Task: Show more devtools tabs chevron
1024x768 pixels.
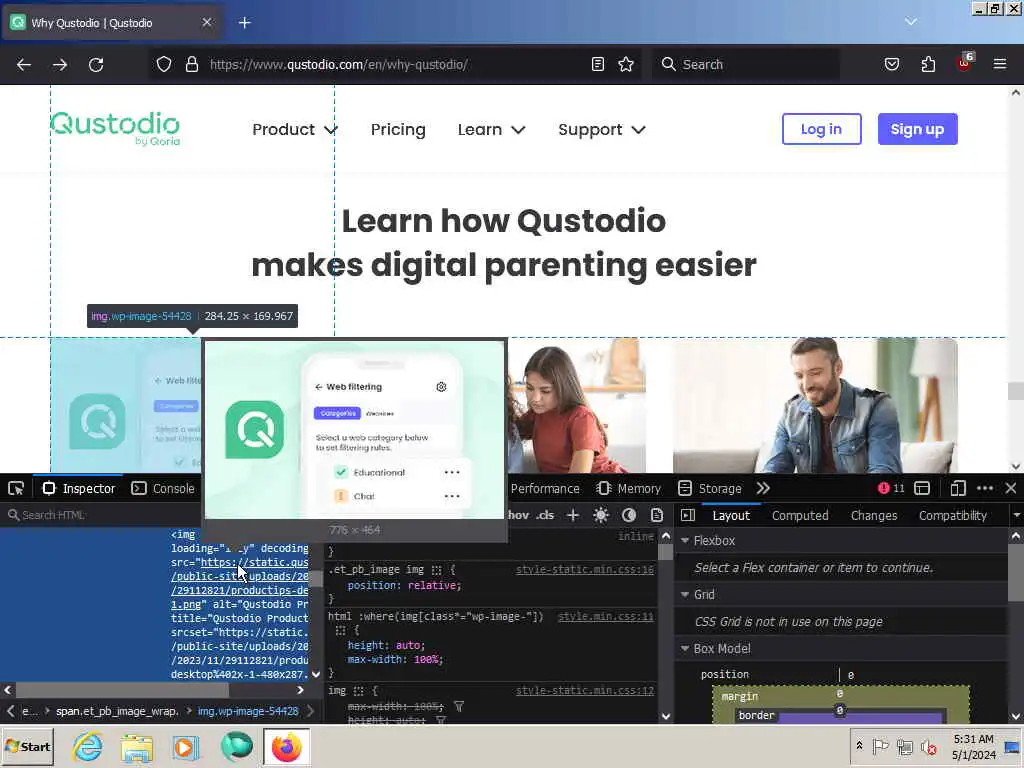Action: [763, 488]
